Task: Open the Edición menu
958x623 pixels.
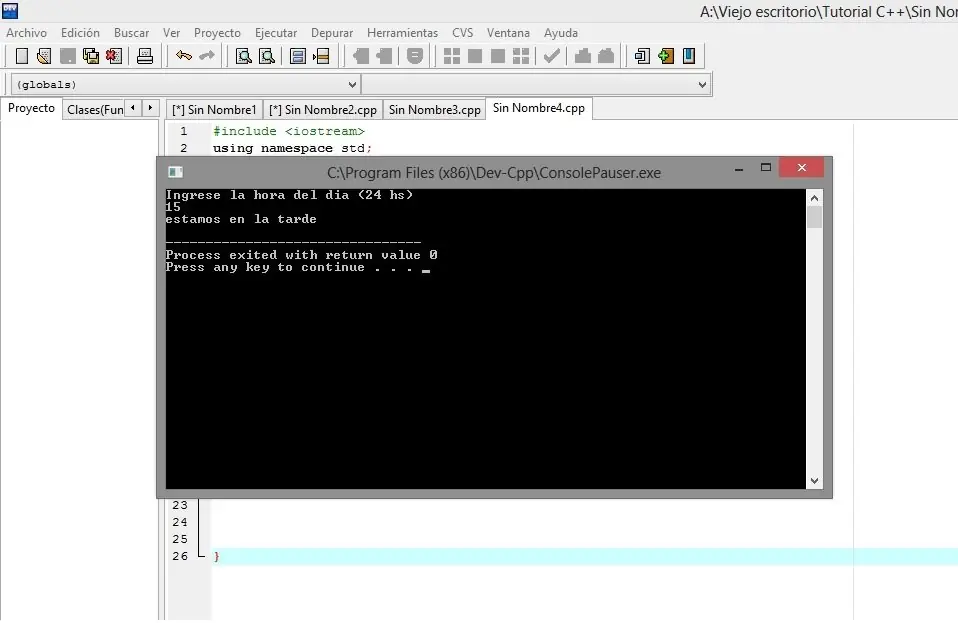Action: click(80, 33)
